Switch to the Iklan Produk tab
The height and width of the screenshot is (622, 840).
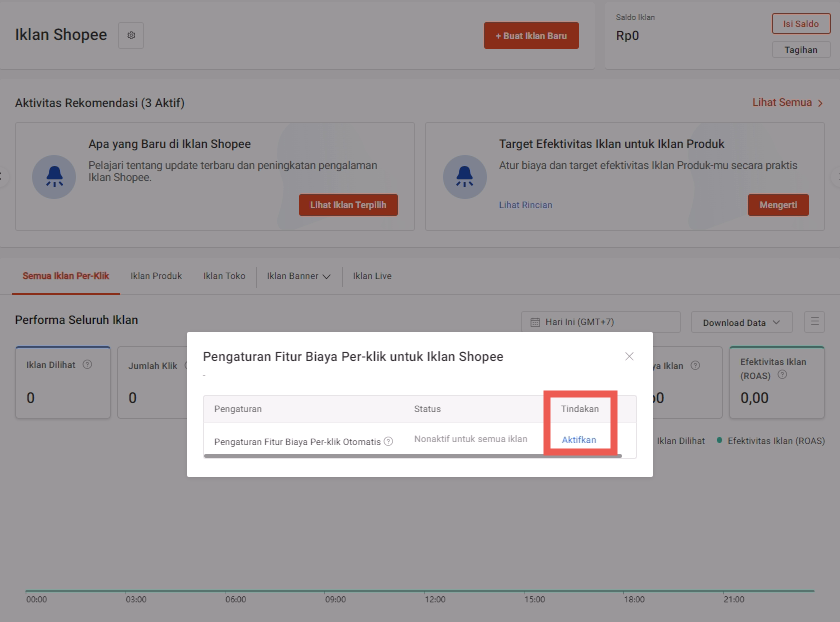tap(156, 276)
